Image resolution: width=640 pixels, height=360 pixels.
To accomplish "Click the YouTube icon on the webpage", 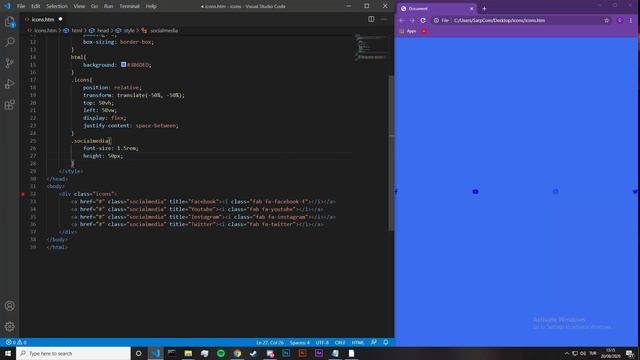I will point(476,192).
